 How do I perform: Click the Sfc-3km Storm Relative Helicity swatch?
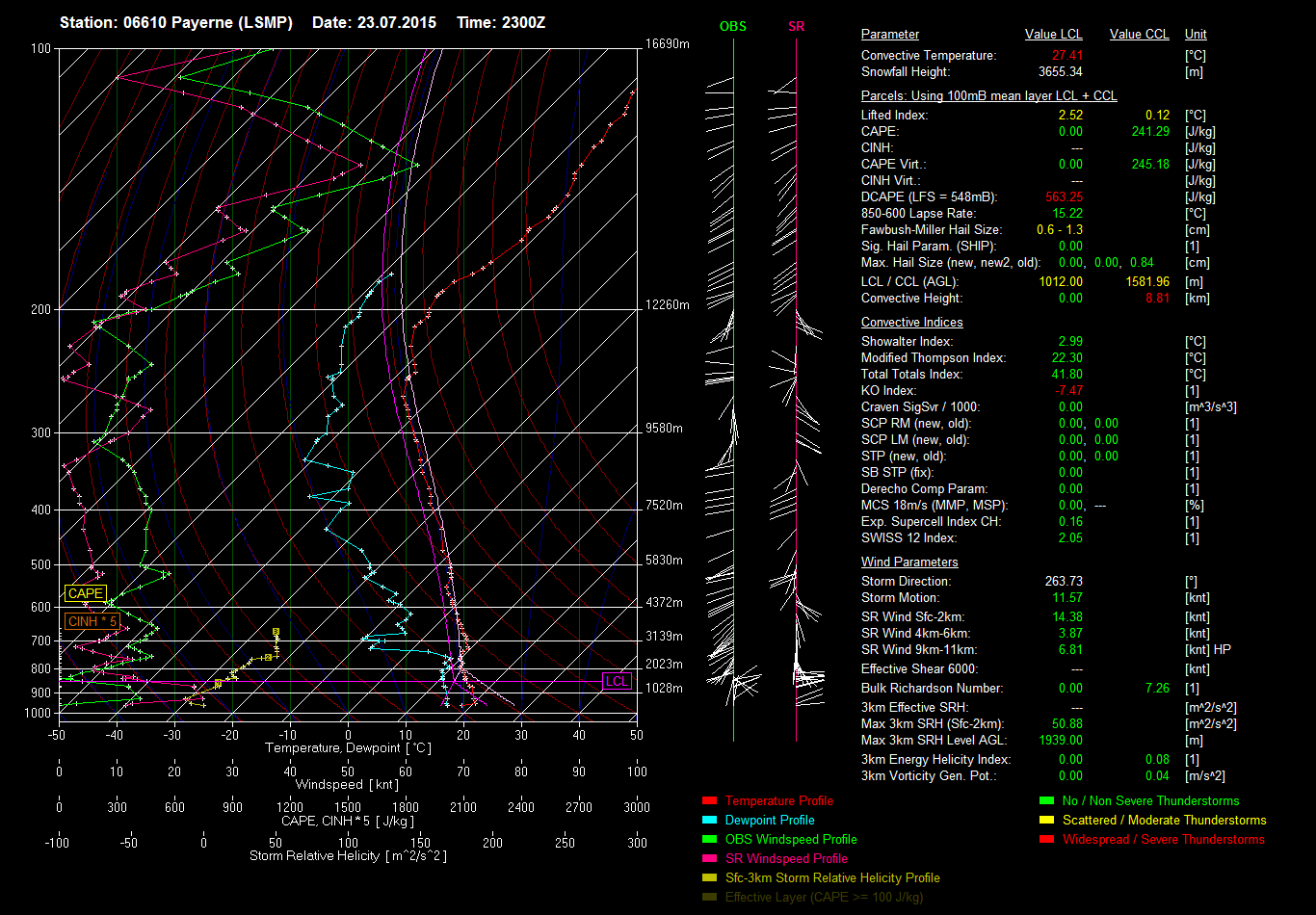710,877
